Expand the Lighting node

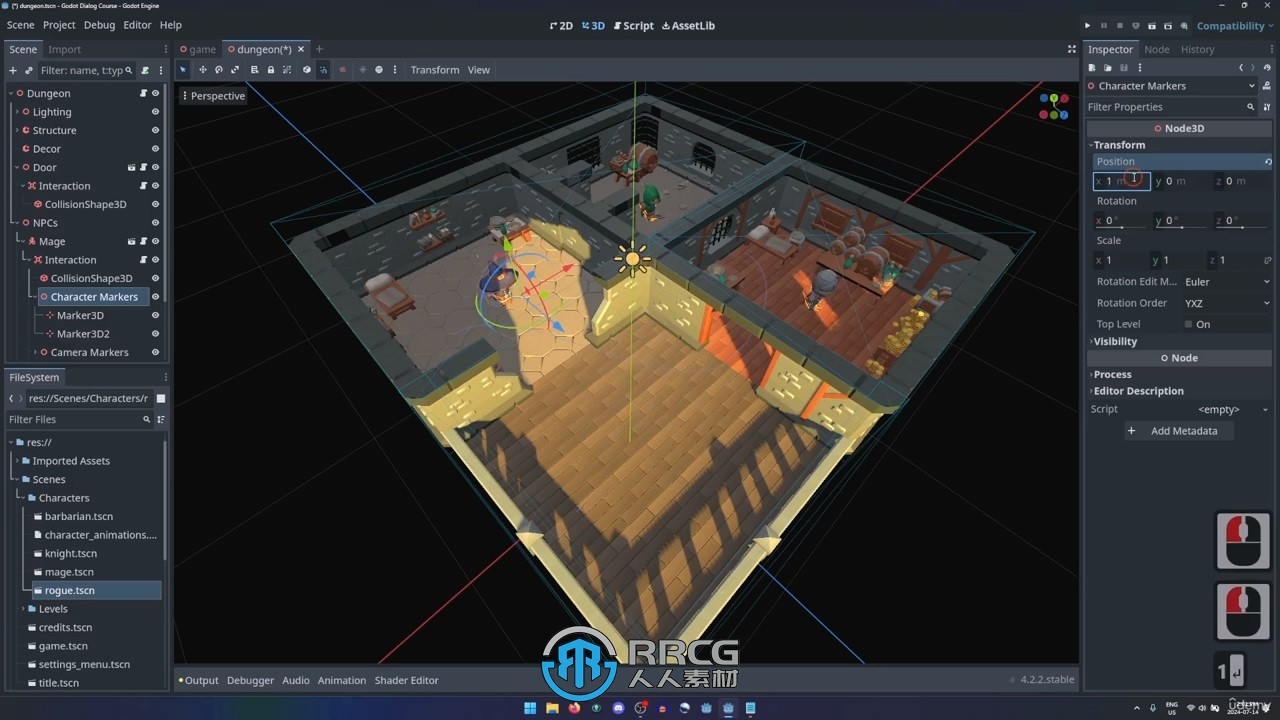point(17,112)
